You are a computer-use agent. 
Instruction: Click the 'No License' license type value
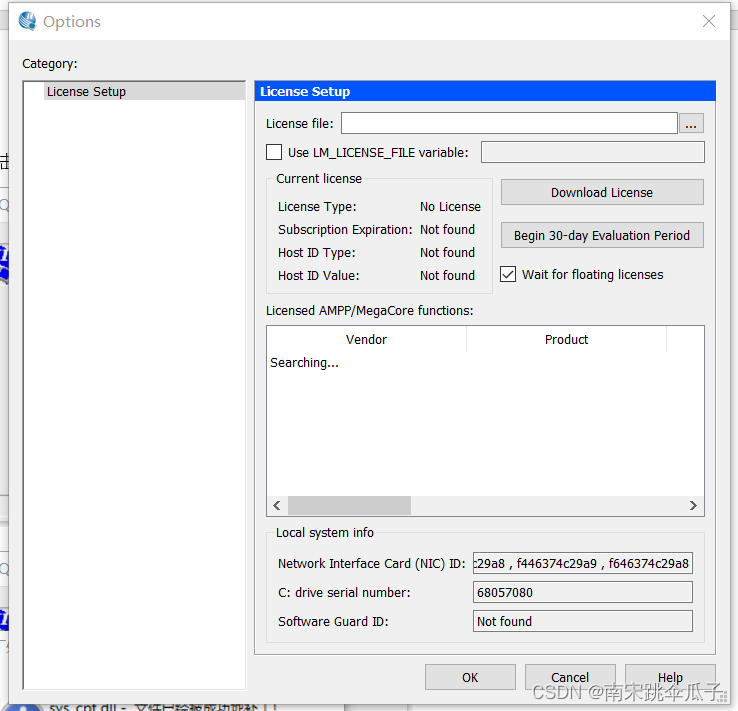450,207
